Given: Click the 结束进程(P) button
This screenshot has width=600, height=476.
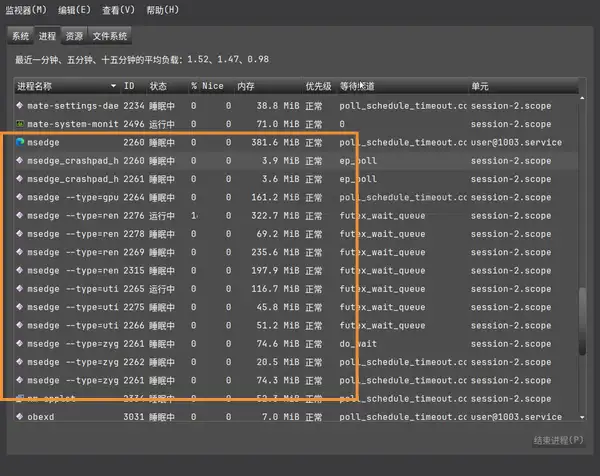Looking at the screenshot, I should point(558,440).
